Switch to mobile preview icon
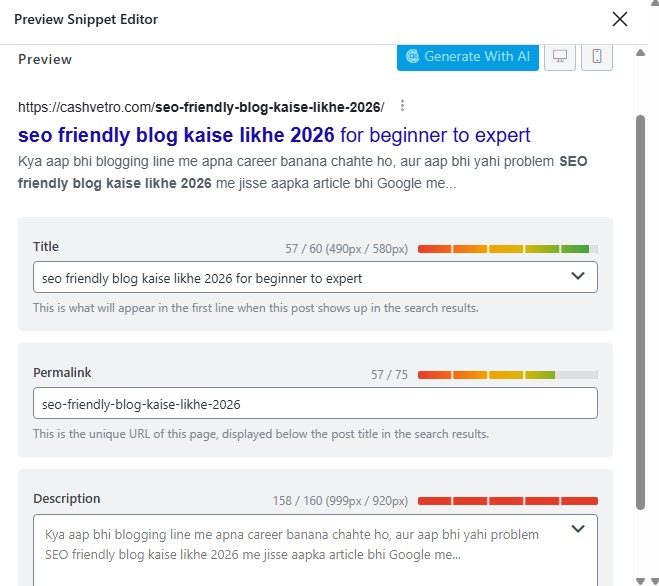This screenshot has height=586, width=659. [x=597, y=57]
